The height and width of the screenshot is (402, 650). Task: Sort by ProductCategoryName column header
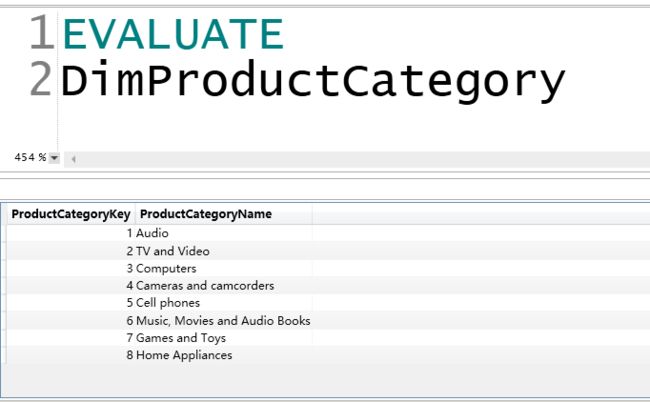coord(224,214)
